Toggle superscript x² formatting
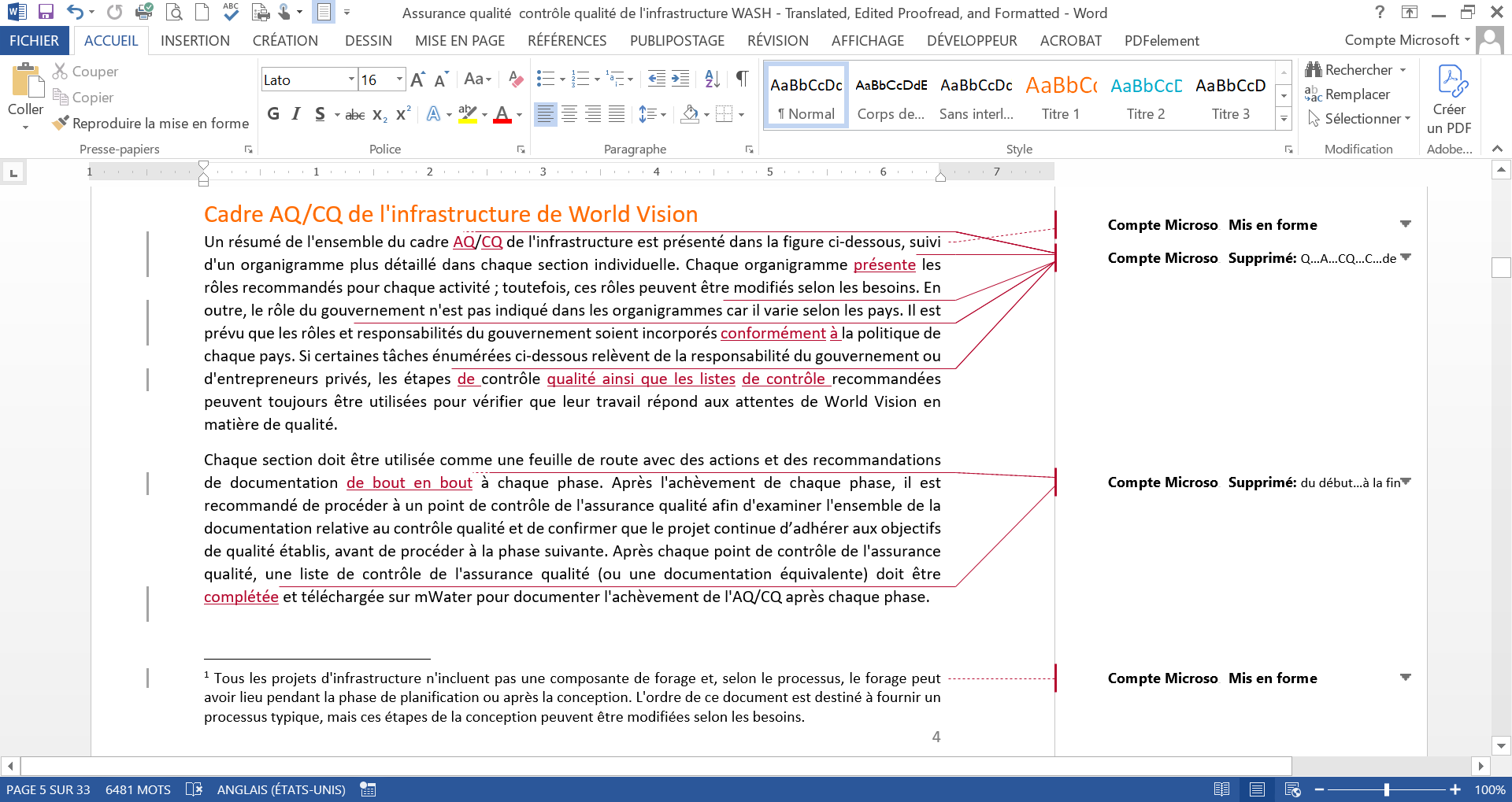This screenshot has height=802, width=1512. coord(403,114)
